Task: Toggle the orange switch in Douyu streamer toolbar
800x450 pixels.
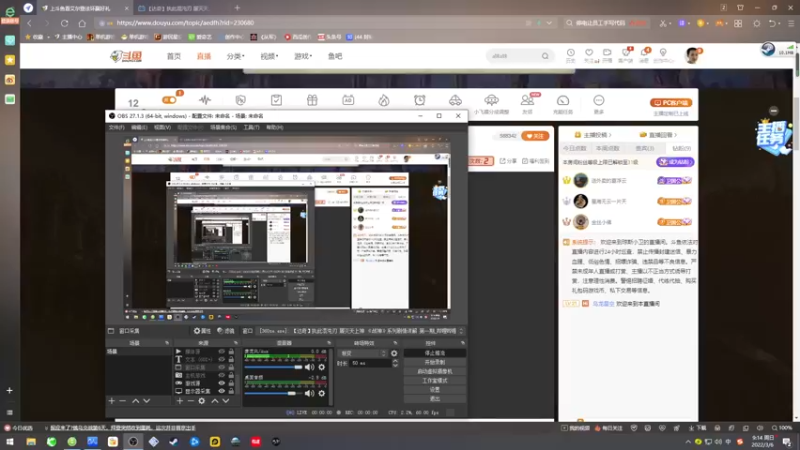Action: [x=169, y=100]
